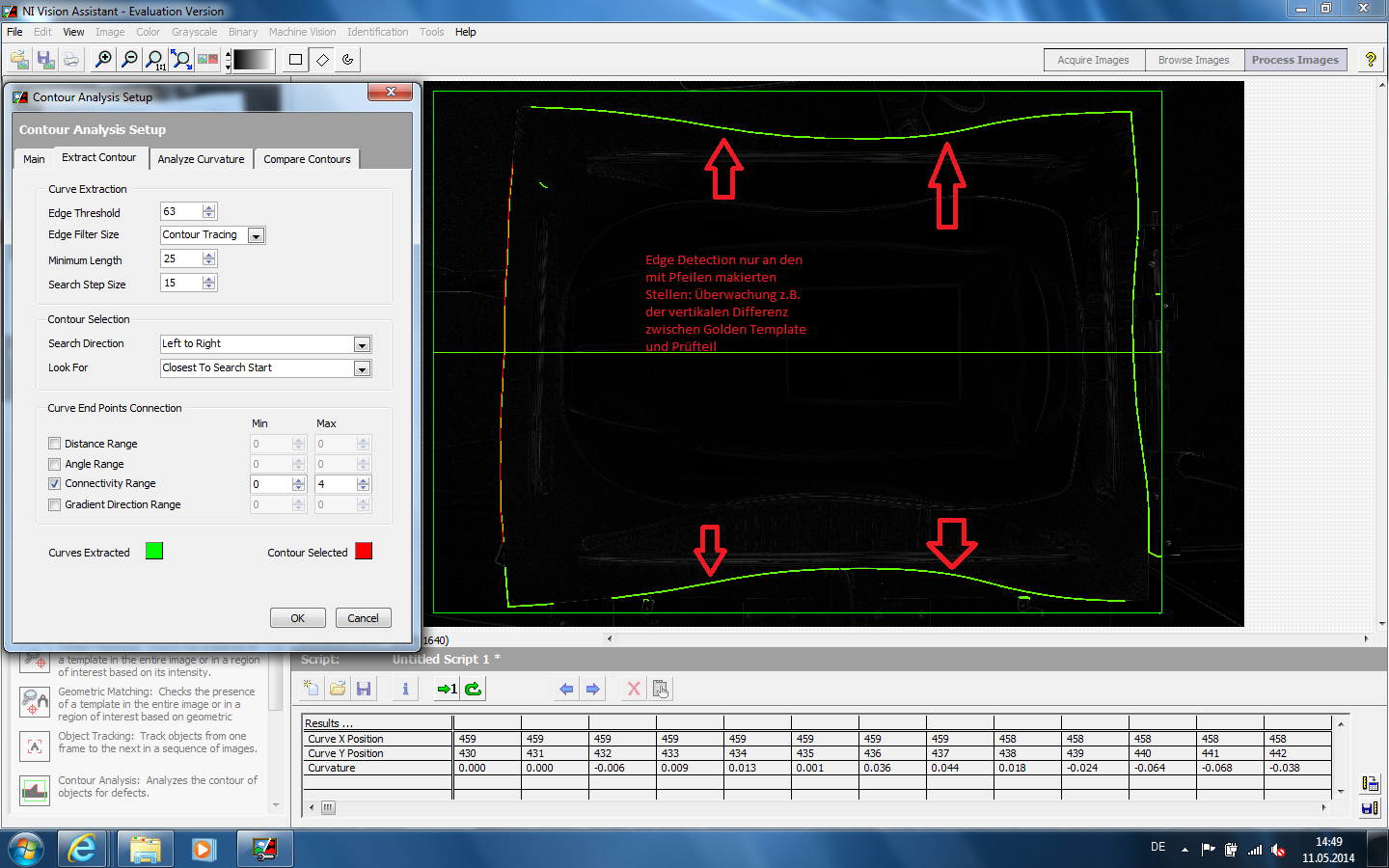Click the Run Once script icon
This screenshot has height=868, width=1389.
point(447,689)
